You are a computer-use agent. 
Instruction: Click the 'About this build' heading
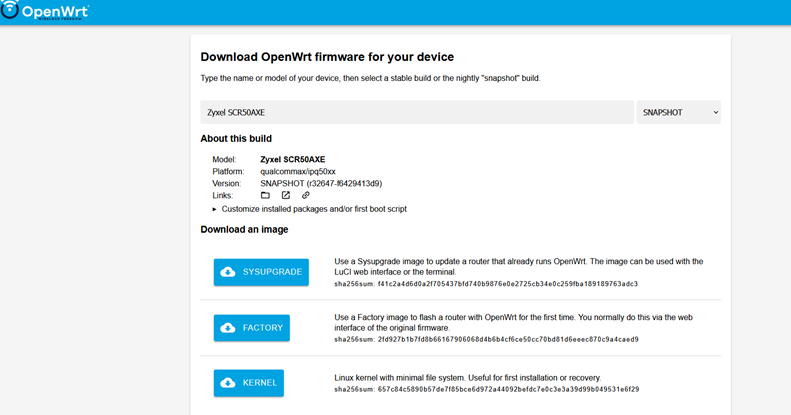[236, 139]
